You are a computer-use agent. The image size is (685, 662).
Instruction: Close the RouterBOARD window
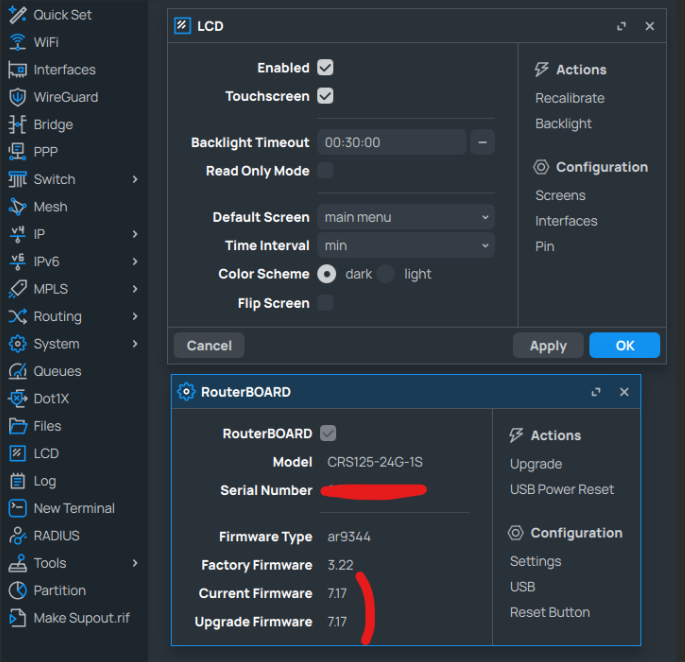pyautogui.click(x=624, y=392)
